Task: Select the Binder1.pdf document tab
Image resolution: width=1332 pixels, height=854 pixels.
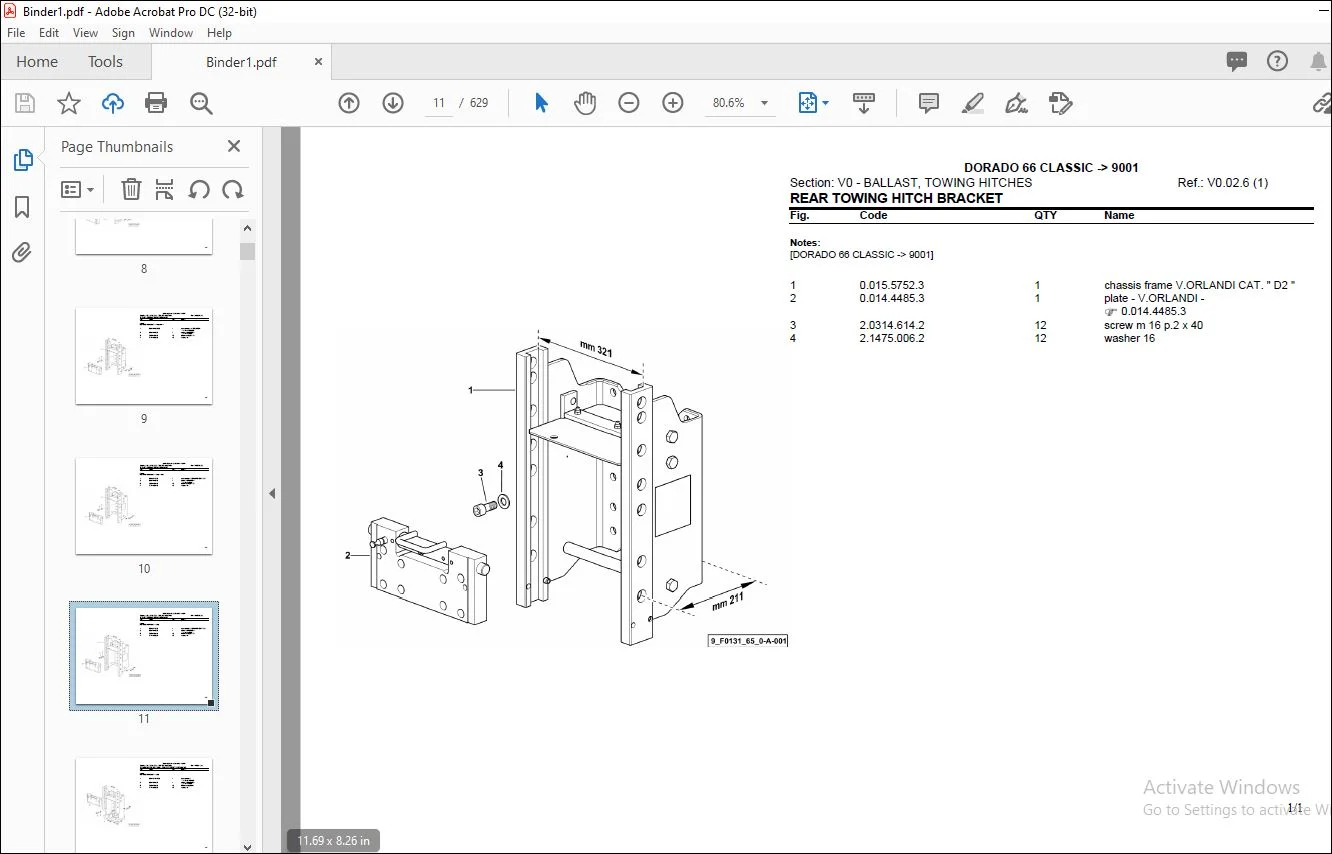Action: click(x=241, y=62)
